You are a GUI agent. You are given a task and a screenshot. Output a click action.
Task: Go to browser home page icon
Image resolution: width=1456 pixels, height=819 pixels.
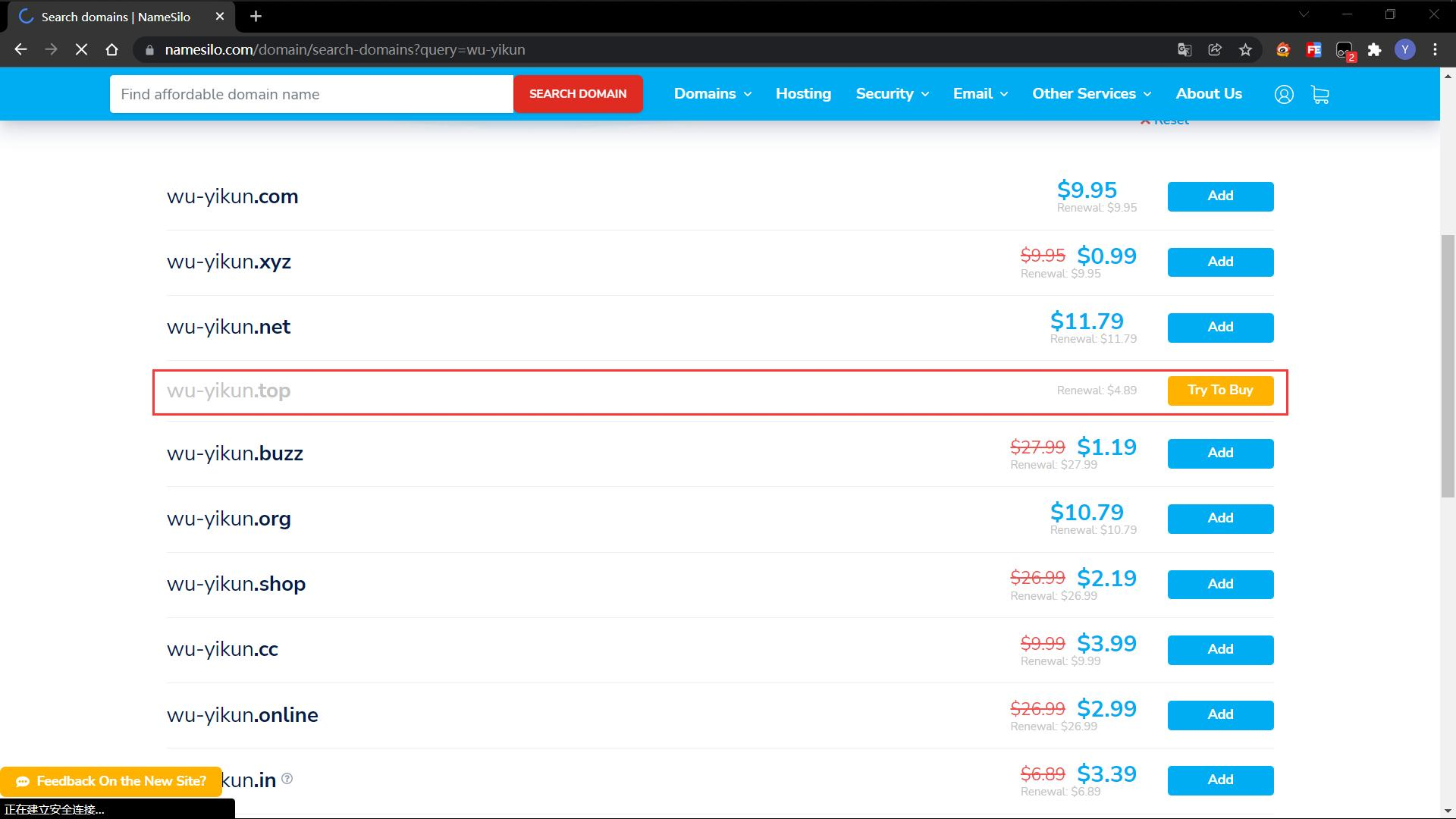click(111, 50)
